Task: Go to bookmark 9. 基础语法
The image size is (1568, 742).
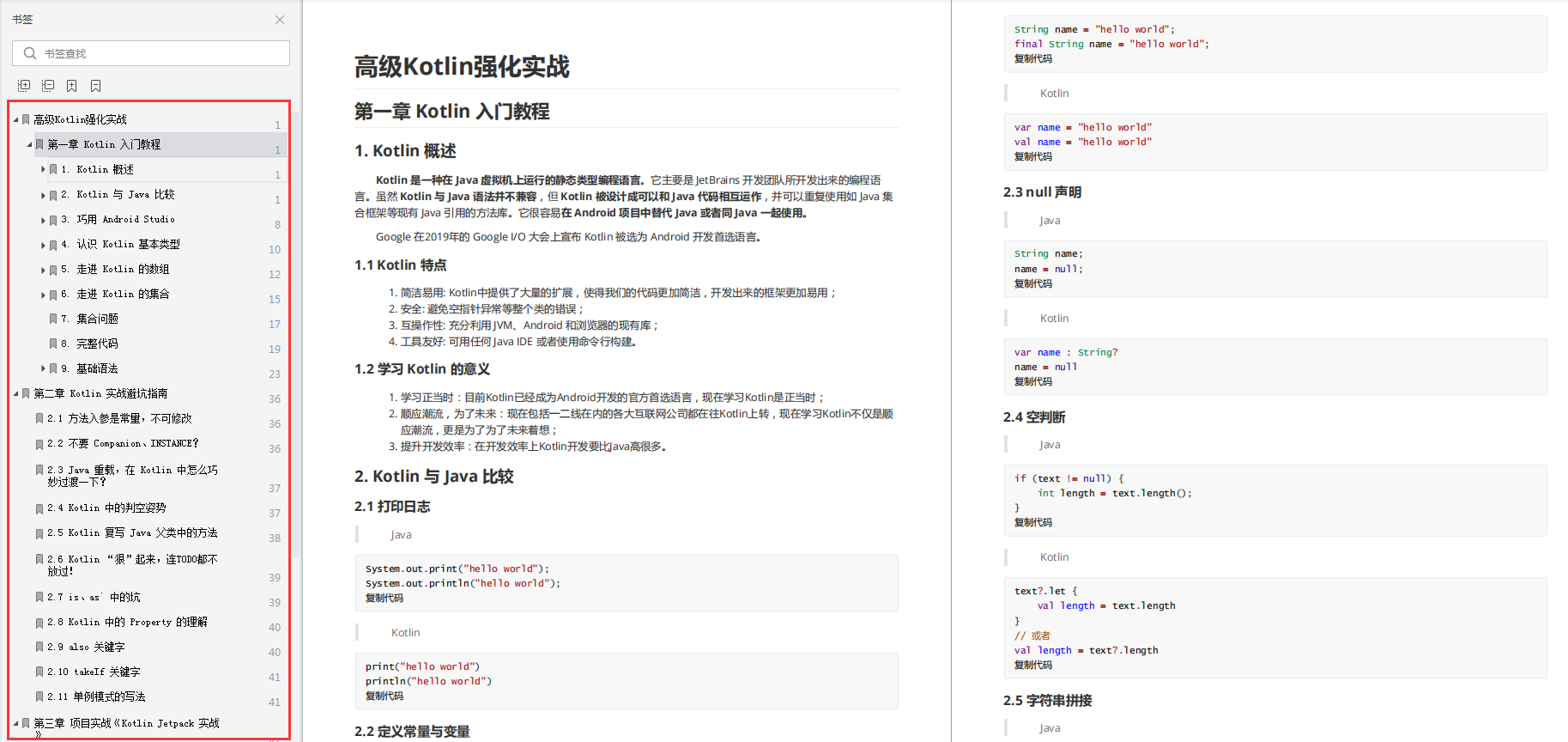Action: pos(89,368)
